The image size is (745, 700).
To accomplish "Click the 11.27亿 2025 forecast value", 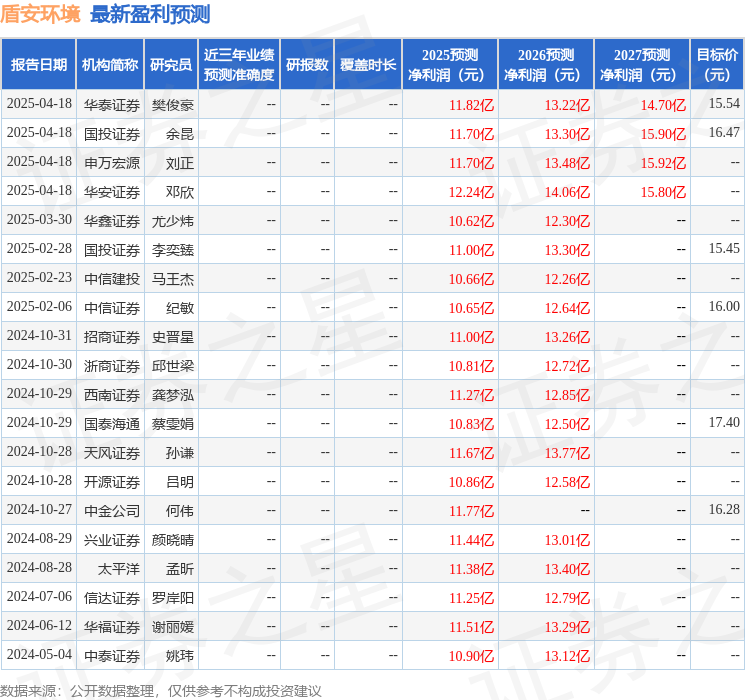I will (x=471, y=395).
